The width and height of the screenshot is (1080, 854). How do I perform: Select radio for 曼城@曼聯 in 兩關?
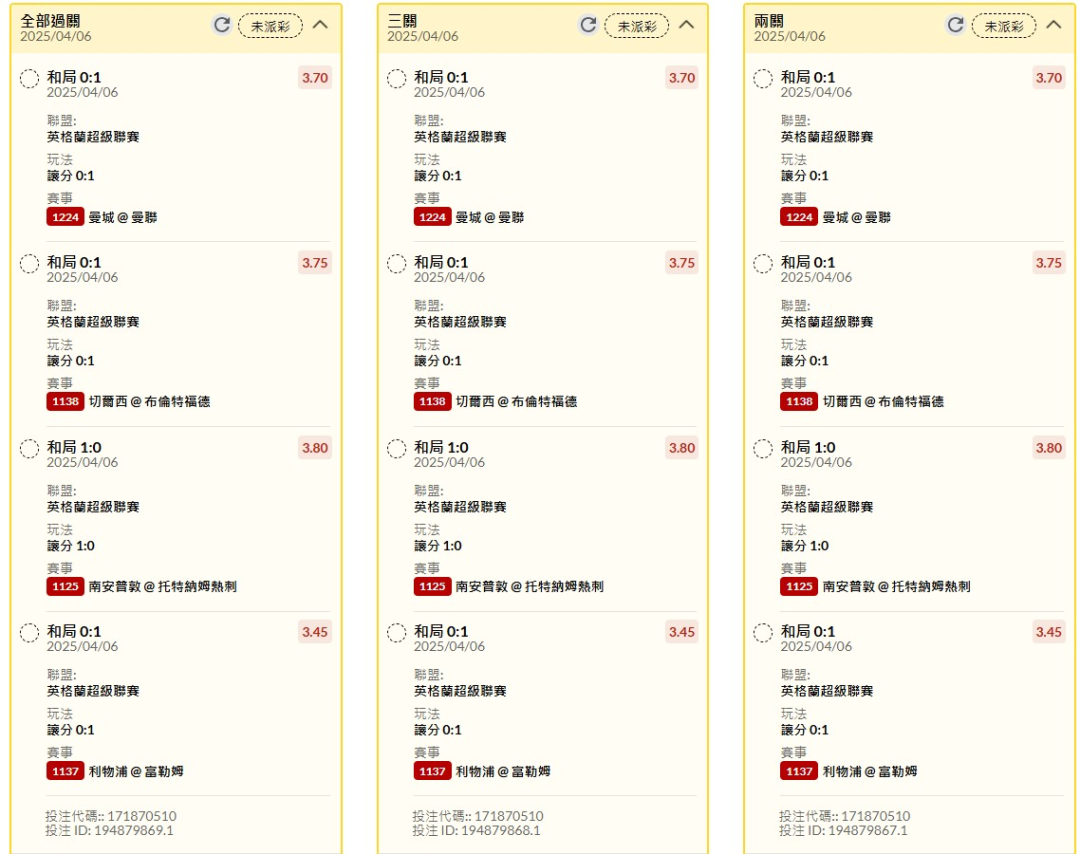click(762, 79)
